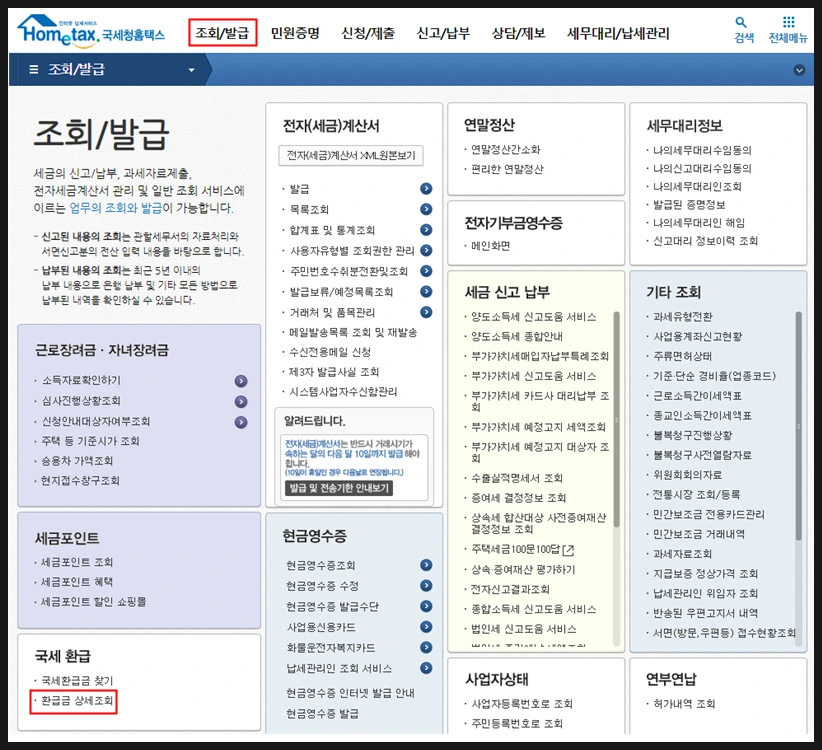Click the arrow icon next to 발급
822x750 pixels.
click(426, 189)
